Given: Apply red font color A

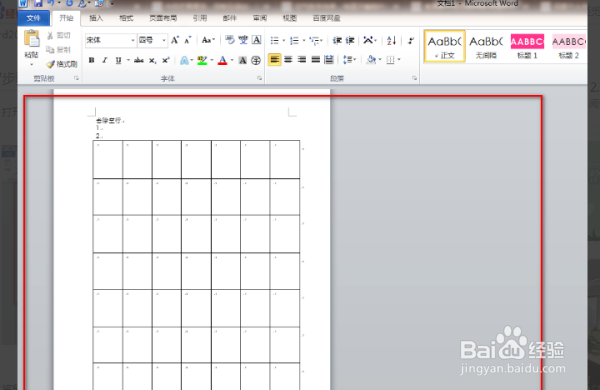Looking at the screenshot, I should (222, 60).
